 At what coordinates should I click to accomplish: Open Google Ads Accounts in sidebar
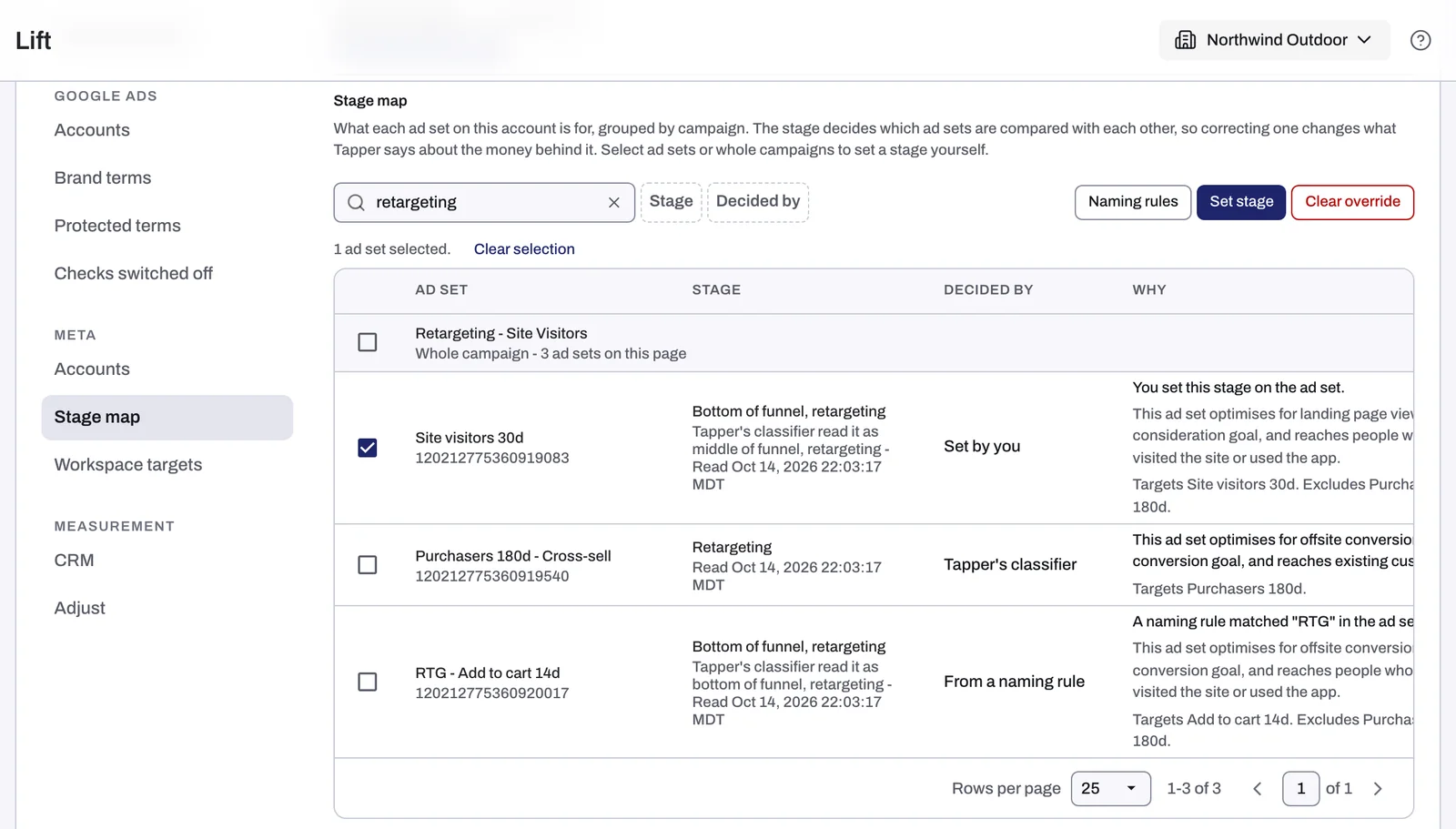(x=92, y=130)
